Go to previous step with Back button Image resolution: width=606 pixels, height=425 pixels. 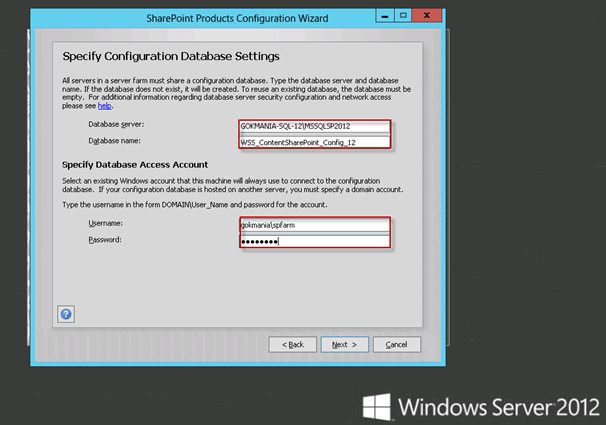pos(293,345)
